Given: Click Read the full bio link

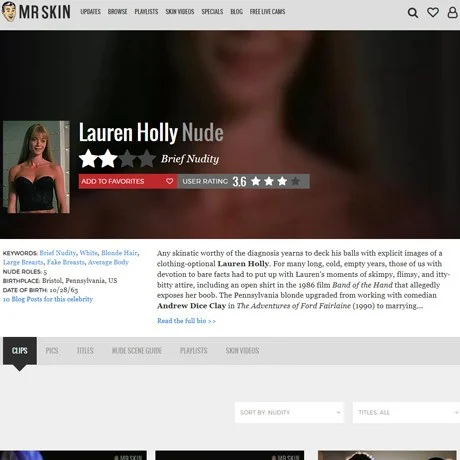Looking at the screenshot, I should [x=186, y=321].
